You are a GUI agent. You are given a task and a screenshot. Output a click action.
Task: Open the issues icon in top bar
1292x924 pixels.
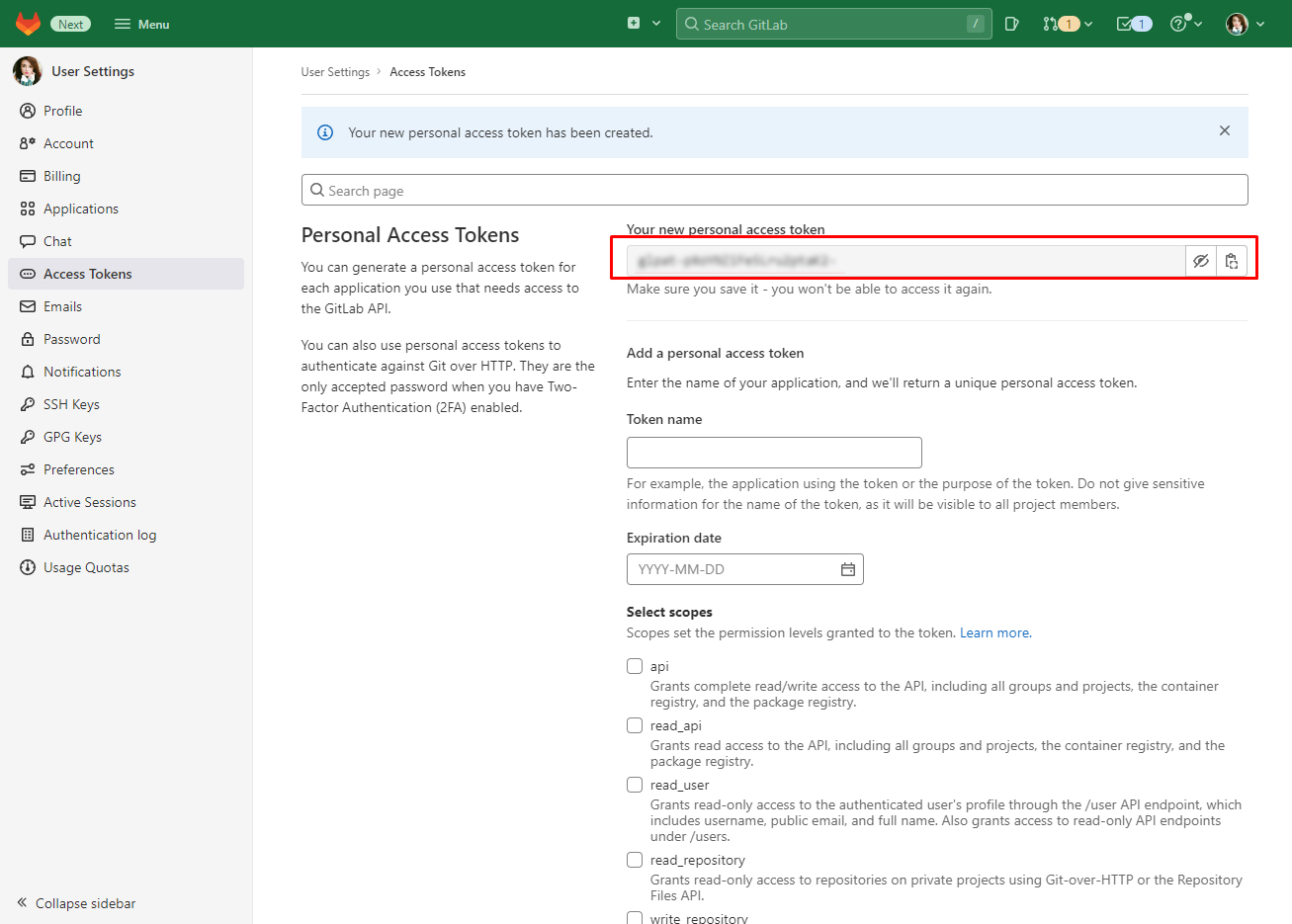pyautogui.click(x=1012, y=24)
